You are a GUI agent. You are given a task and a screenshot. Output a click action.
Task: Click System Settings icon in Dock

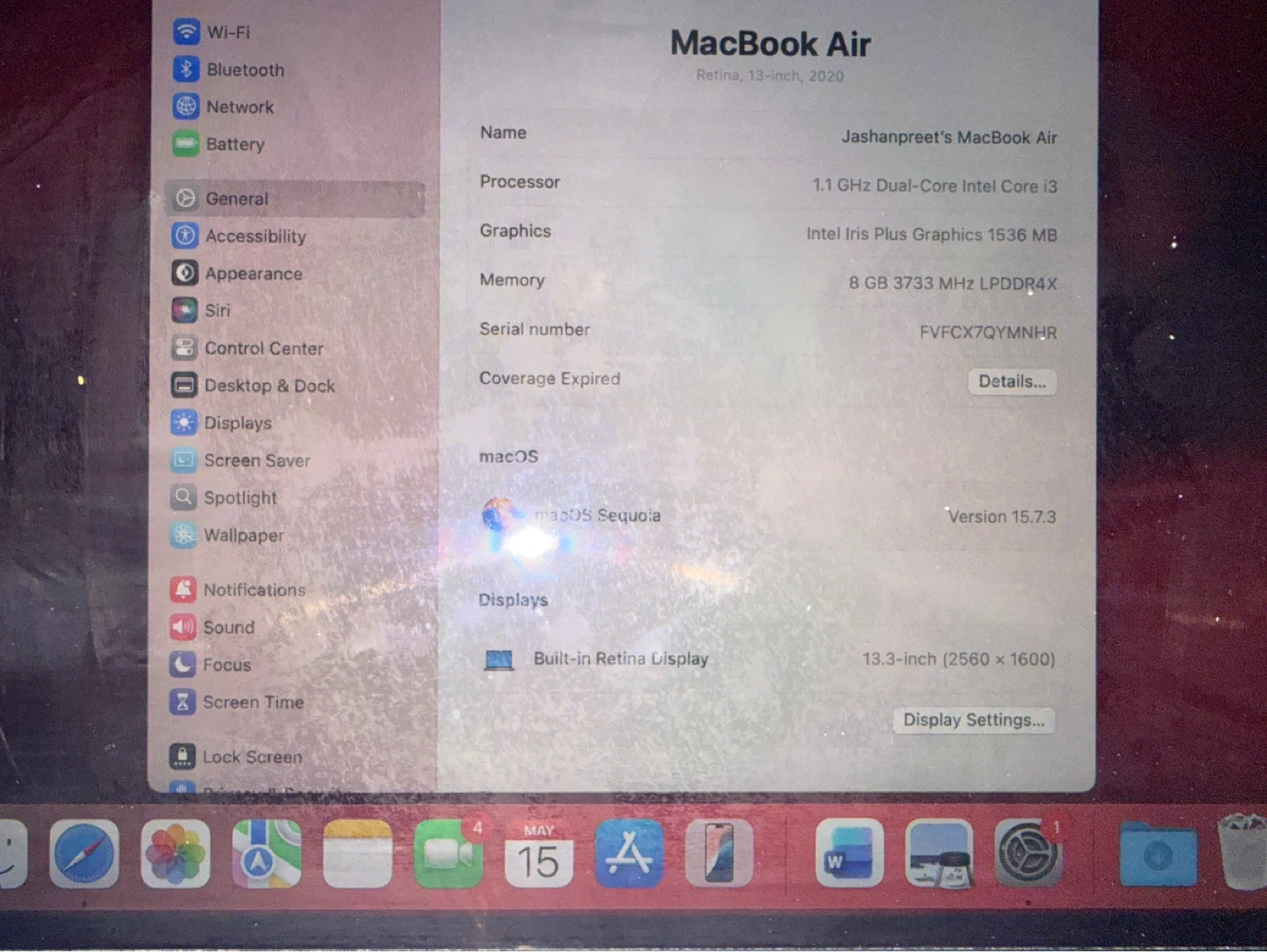tap(1028, 854)
